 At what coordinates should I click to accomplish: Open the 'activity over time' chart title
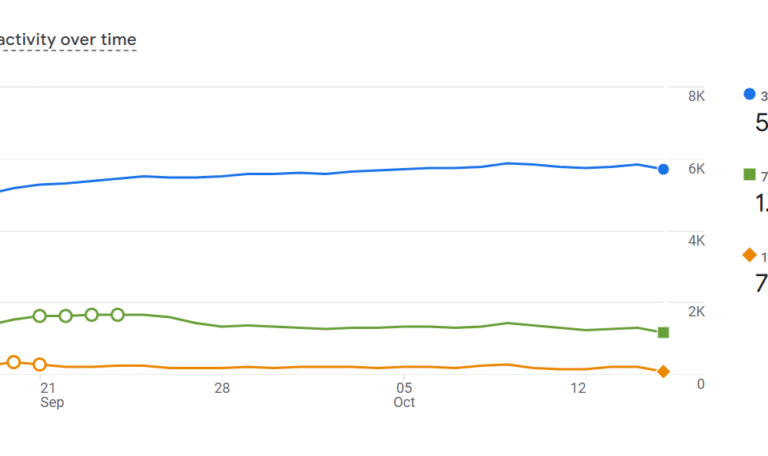point(68,40)
